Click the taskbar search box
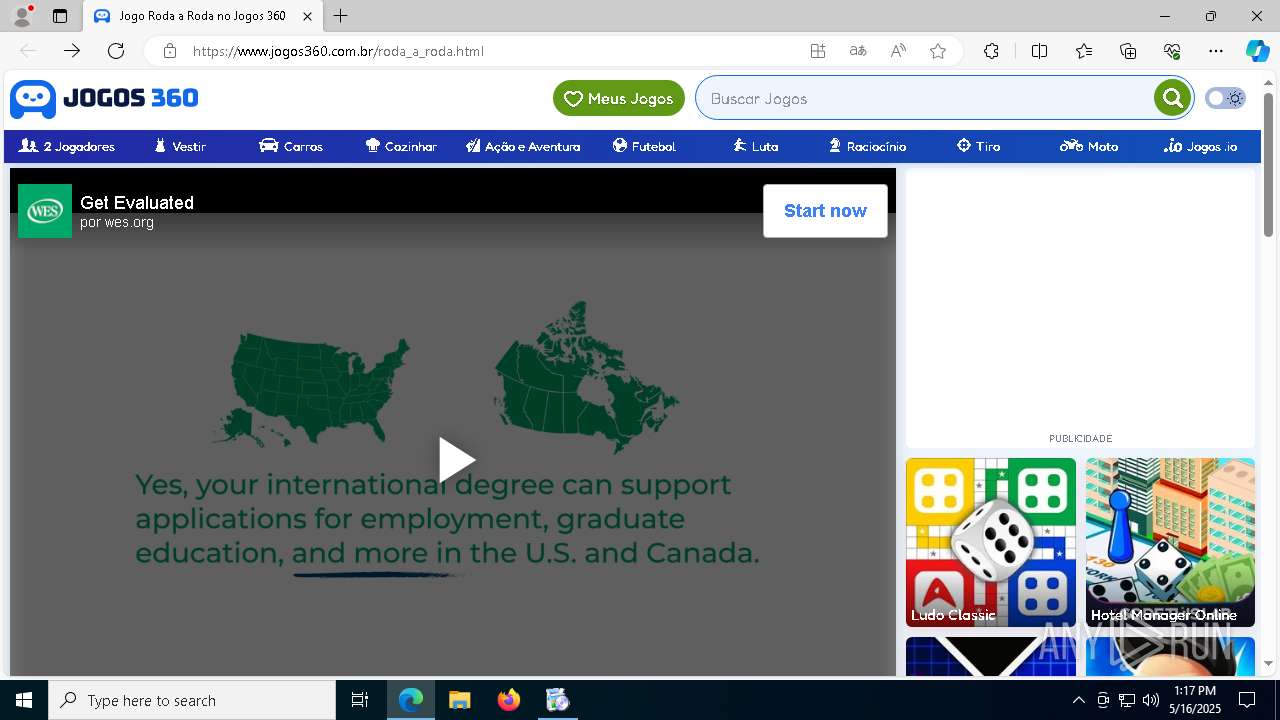 click(192, 700)
